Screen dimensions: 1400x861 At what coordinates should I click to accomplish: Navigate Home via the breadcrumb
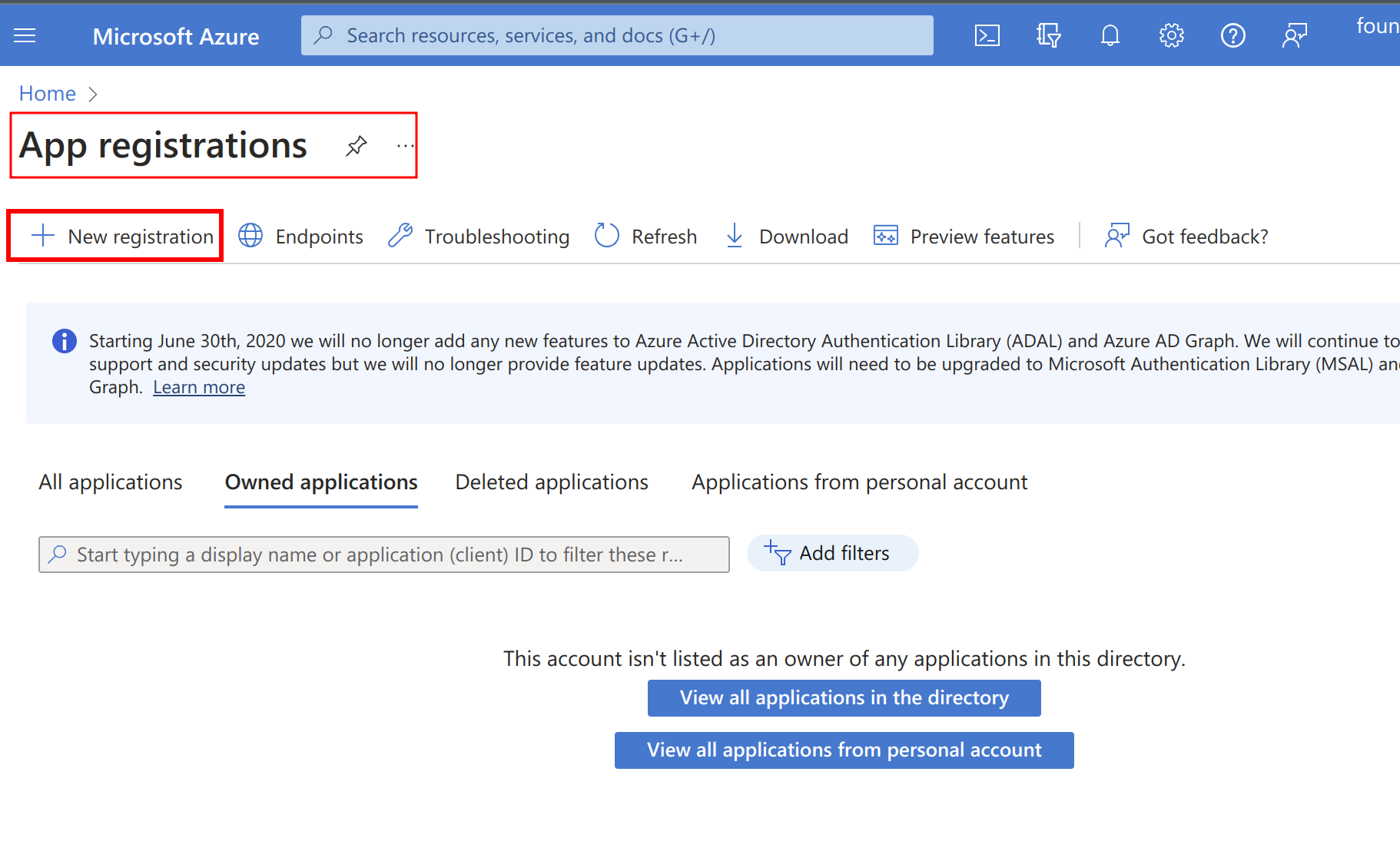pyautogui.click(x=47, y=93)
